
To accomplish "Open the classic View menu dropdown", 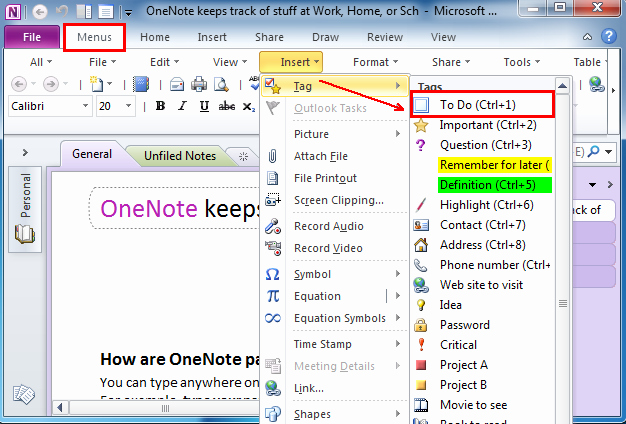I will point(230,62).
